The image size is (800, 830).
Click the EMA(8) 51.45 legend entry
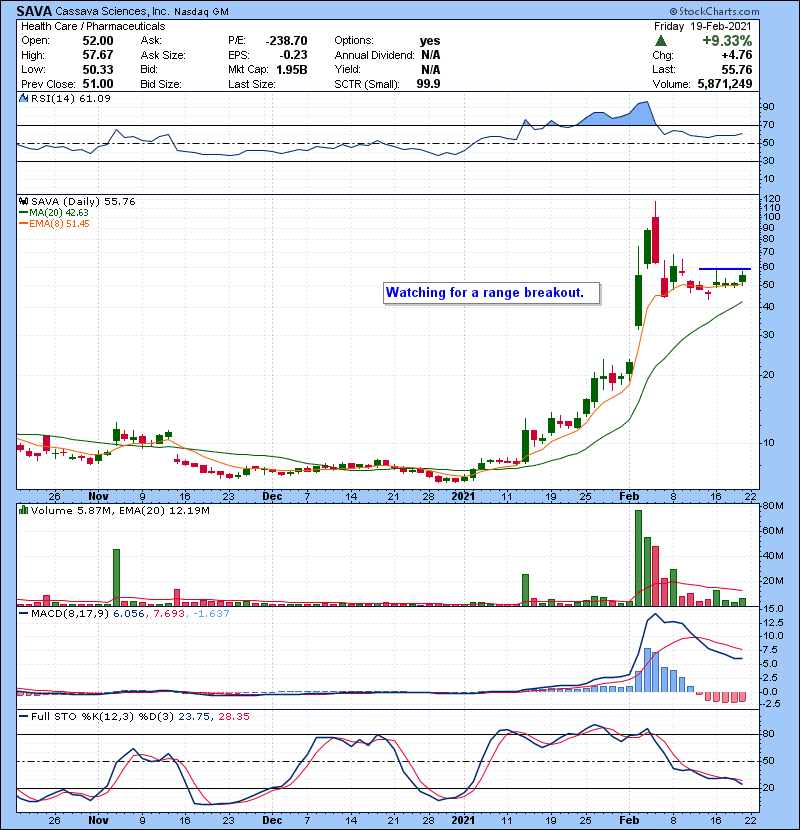click(55, 224)
